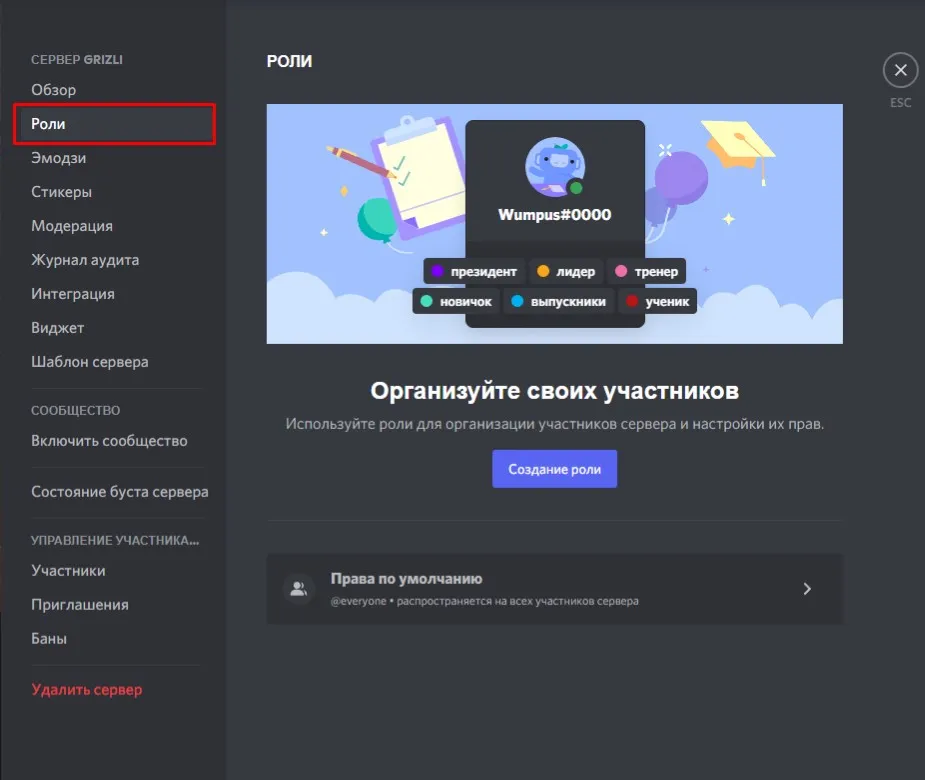Click the orange dot on лидер role
Screen dimensions: 925x780
coord(543,271)
